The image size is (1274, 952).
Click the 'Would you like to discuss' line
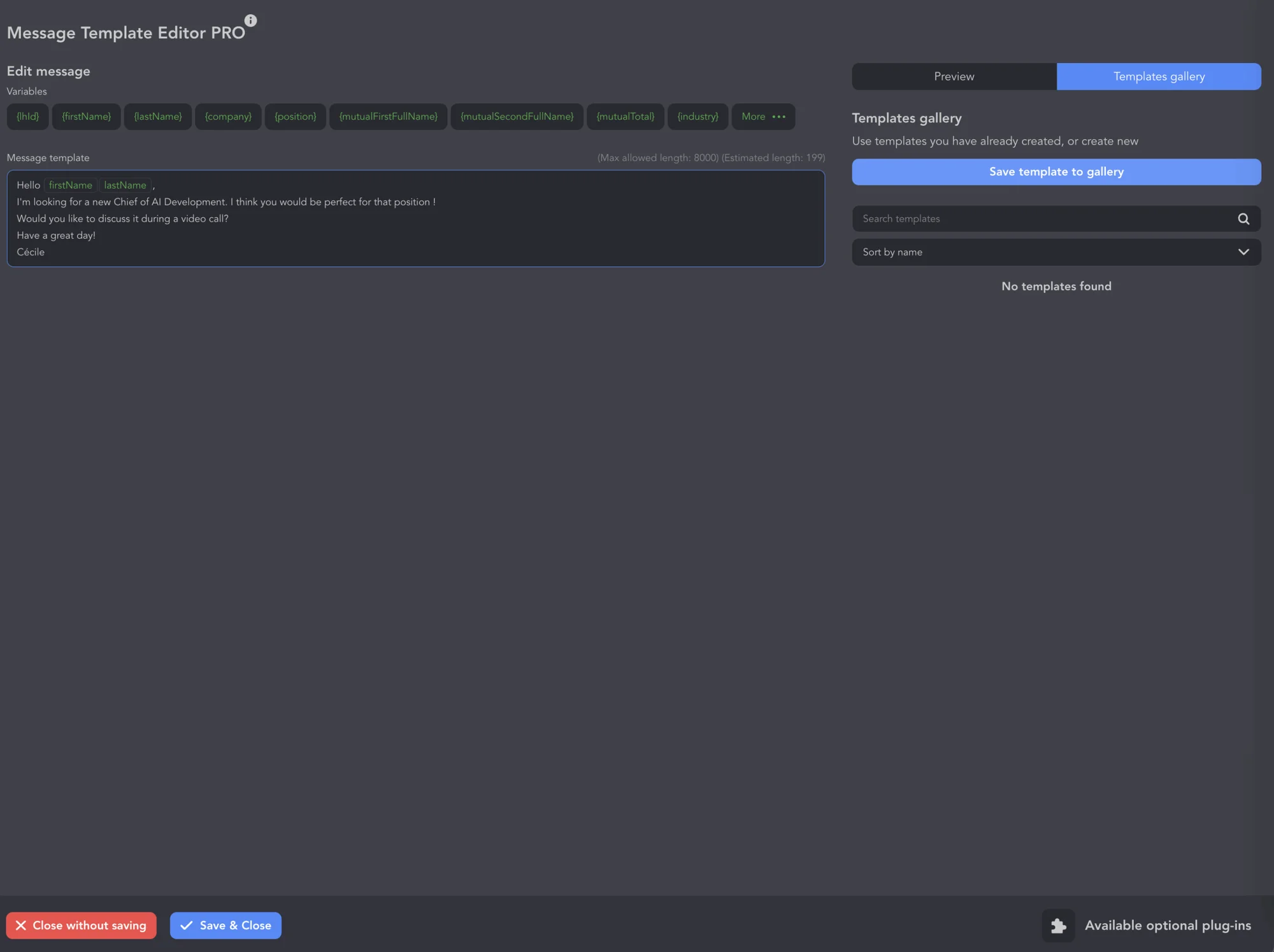pyautogui.click(x=122, y=219)
